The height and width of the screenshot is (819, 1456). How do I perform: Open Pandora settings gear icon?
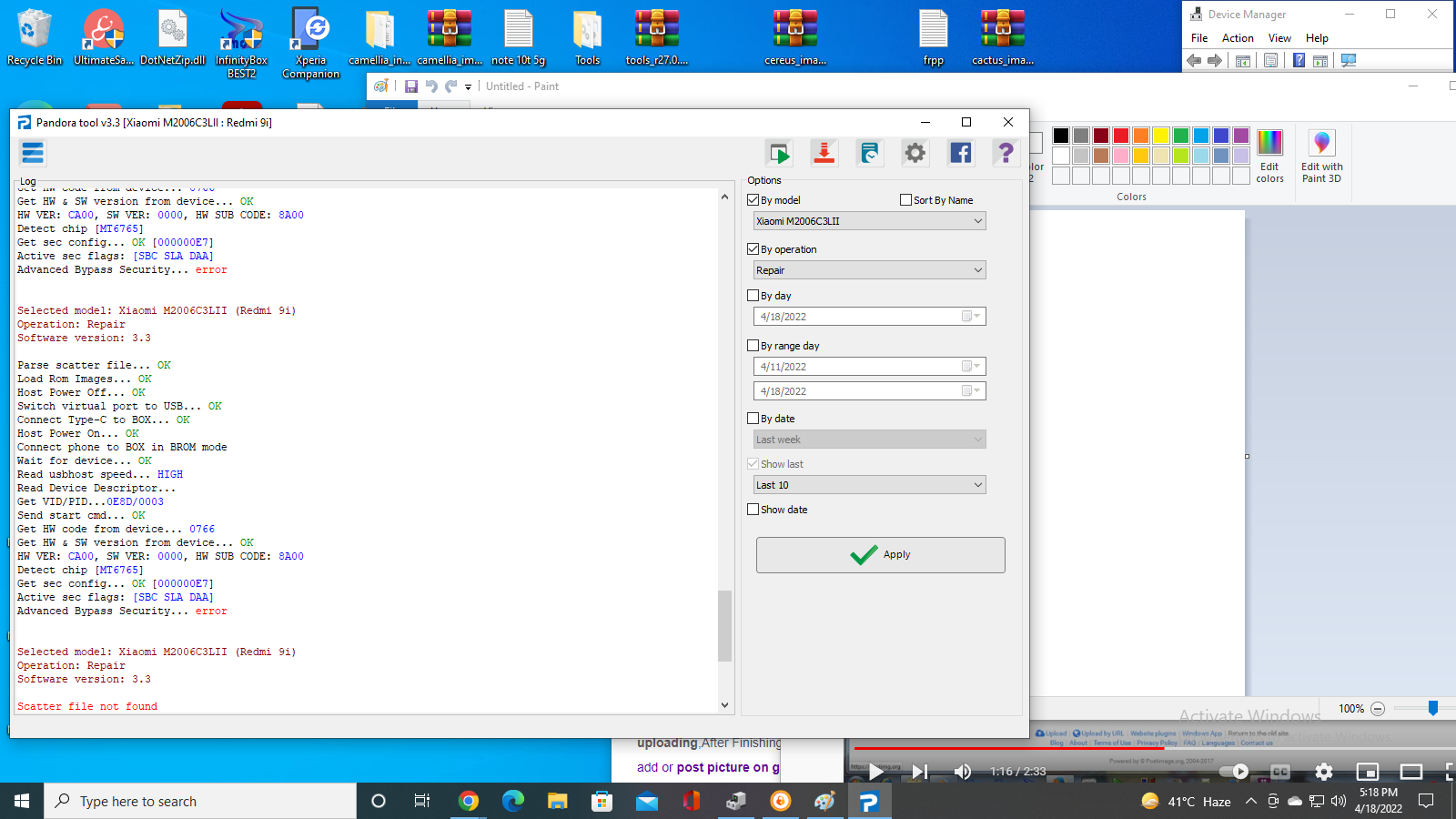tap(915, 153)
